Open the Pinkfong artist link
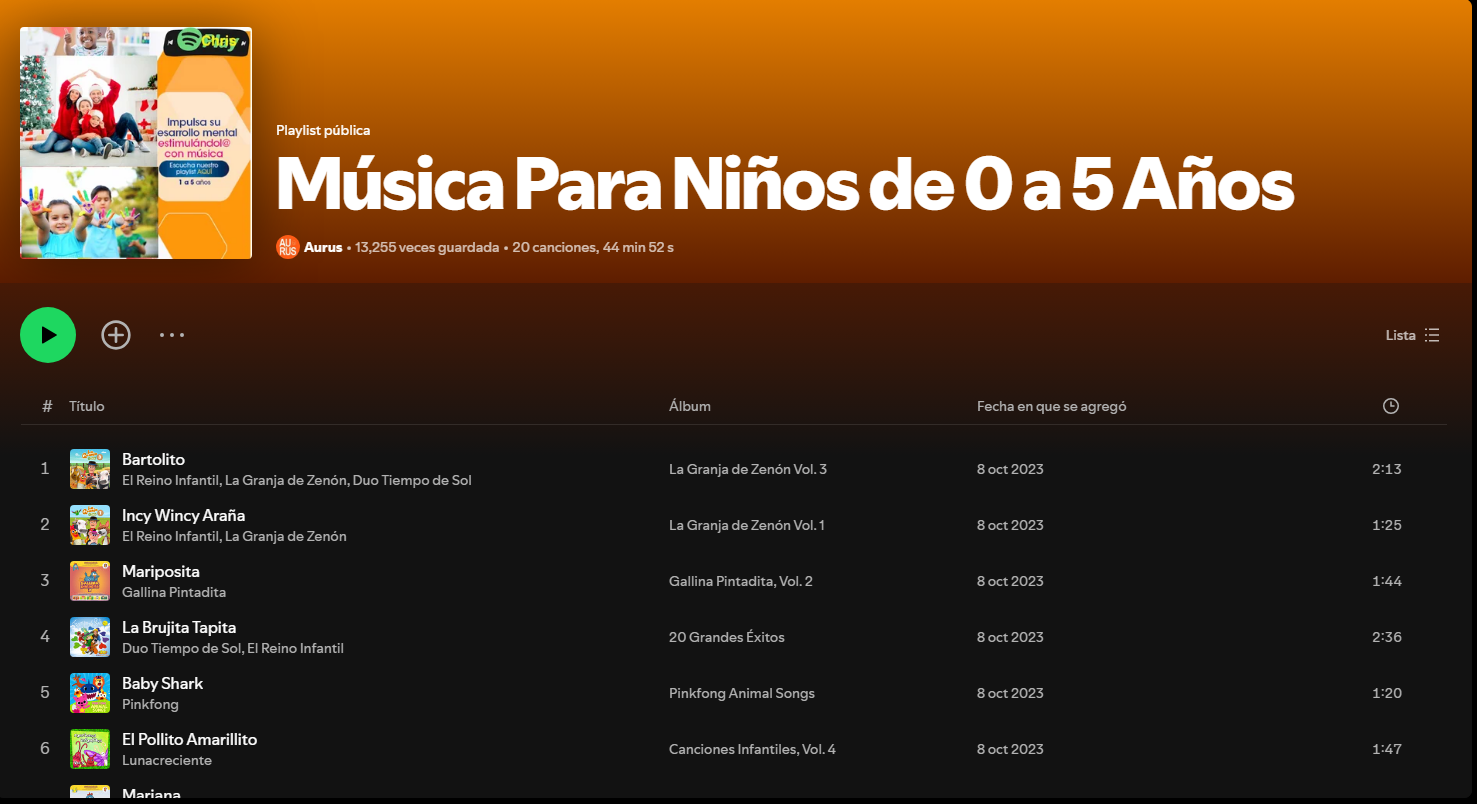The width and height of the screenshot is (1477, 804). 150,704
